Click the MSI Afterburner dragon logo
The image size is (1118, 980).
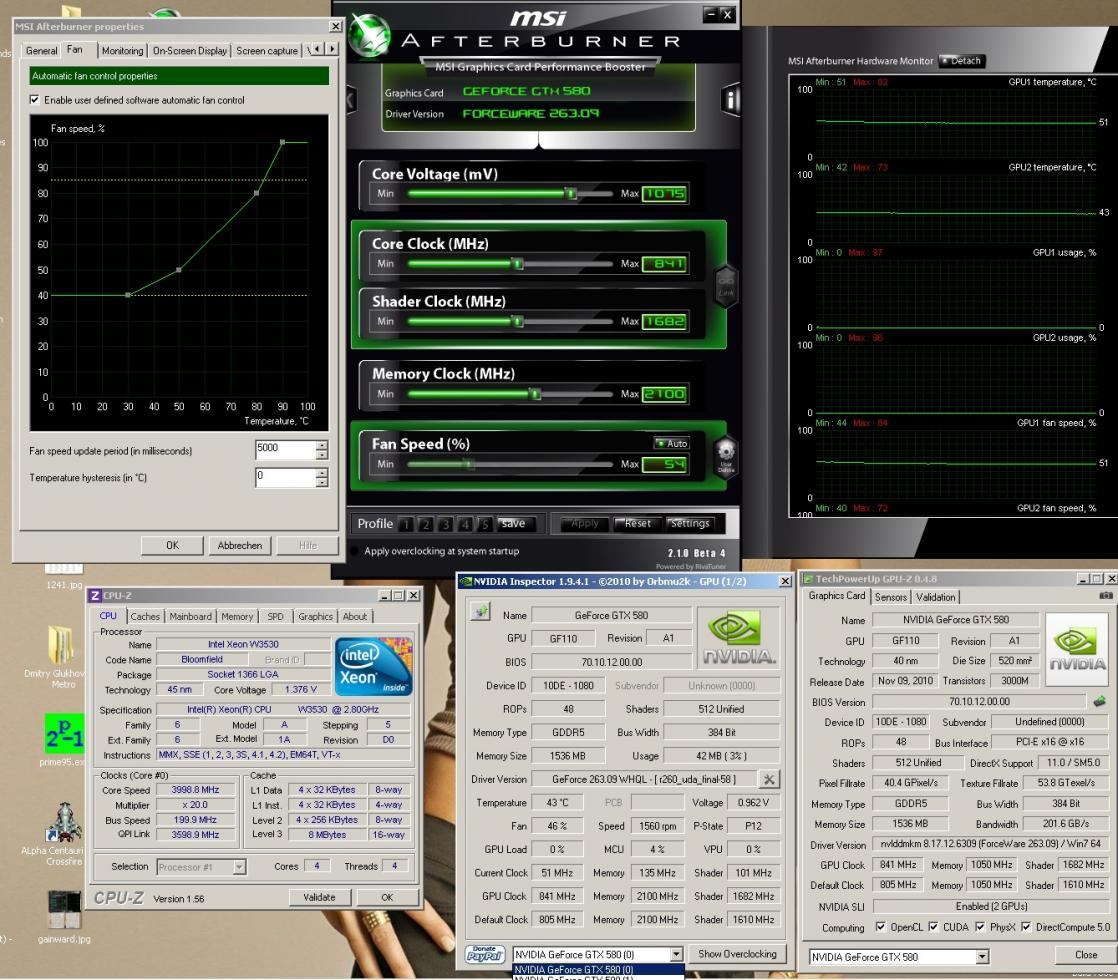pyautogui.click(x=369, y=35)
